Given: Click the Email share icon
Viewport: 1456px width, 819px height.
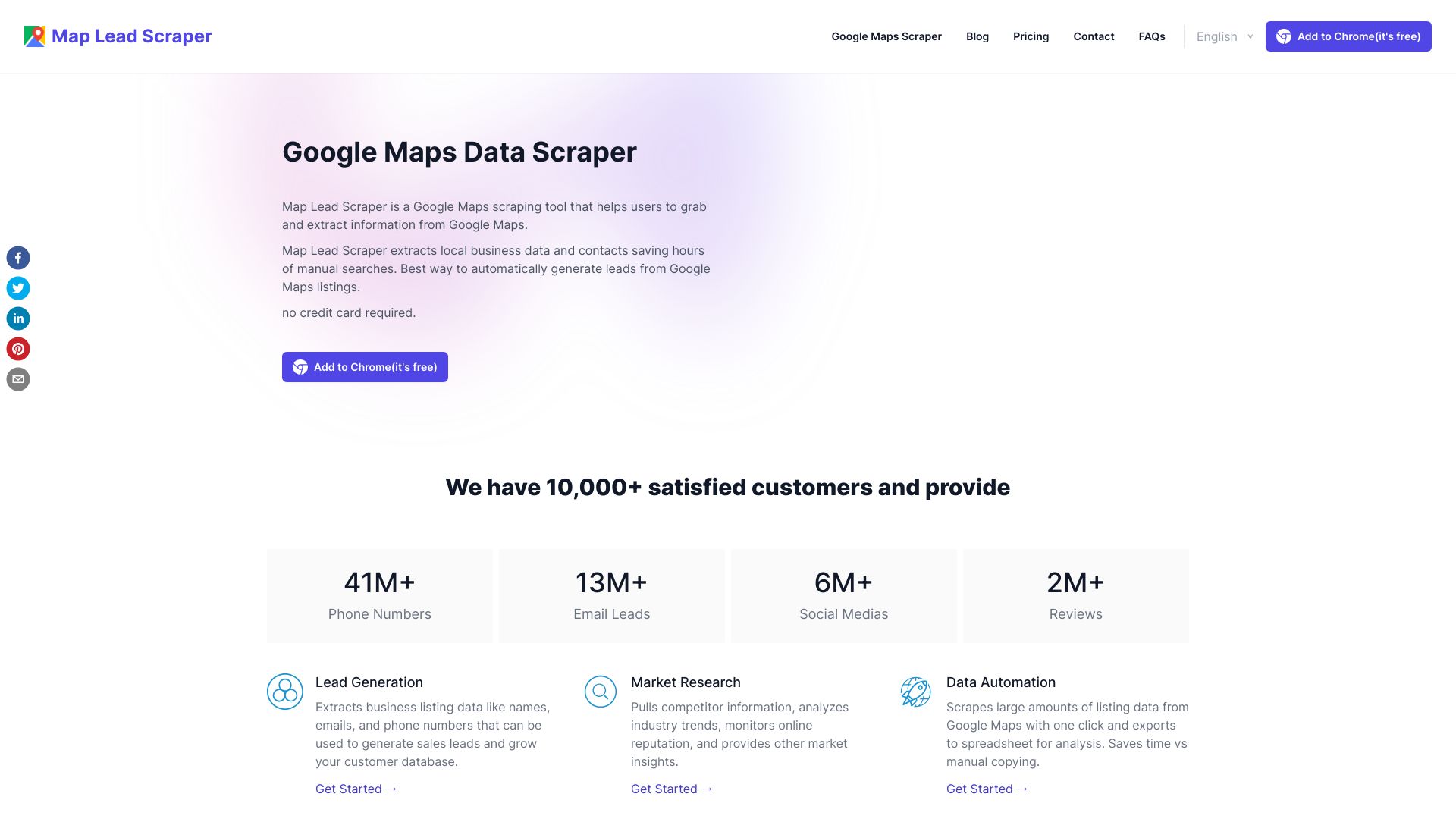Looking at the screenshot, I should 17,379.
